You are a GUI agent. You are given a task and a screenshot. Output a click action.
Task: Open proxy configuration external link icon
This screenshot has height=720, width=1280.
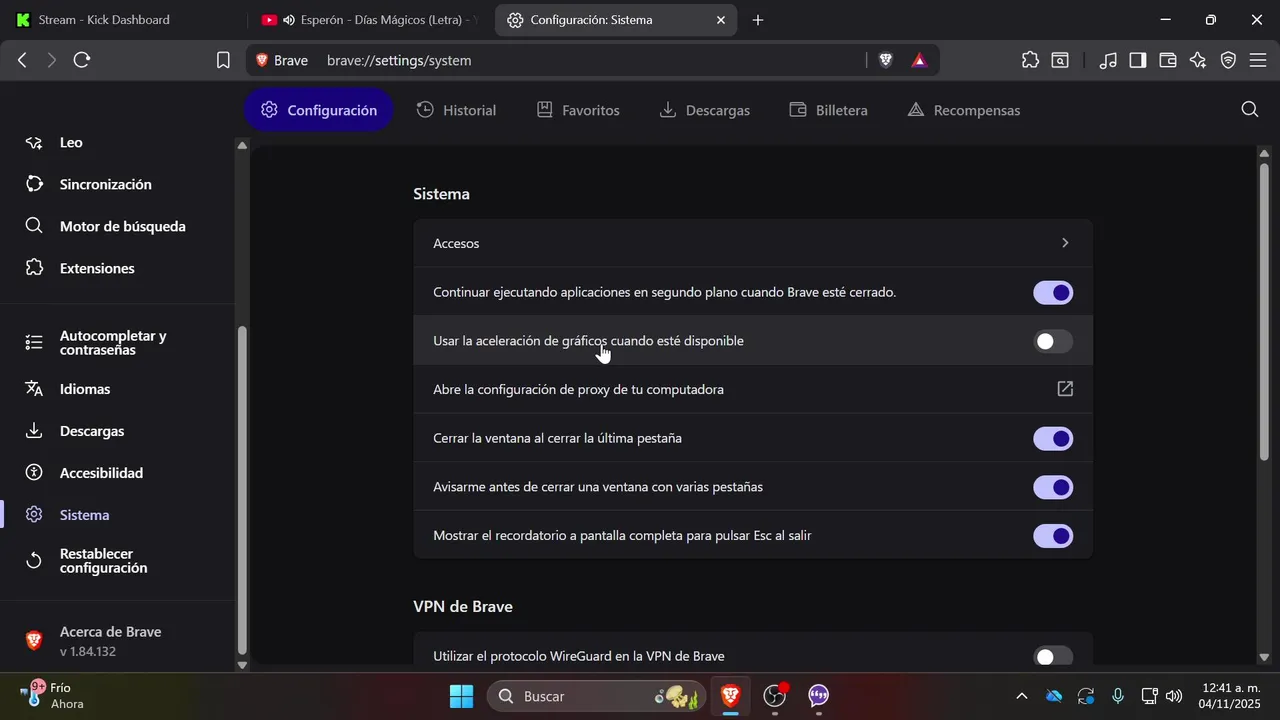pos(1065,389)
